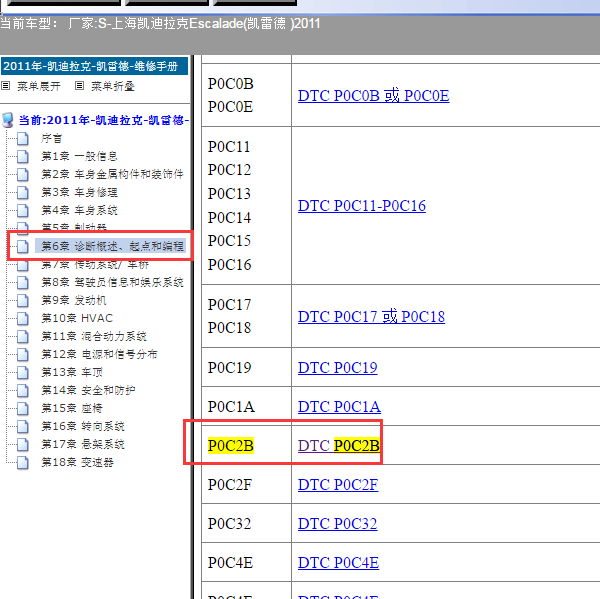Expand all menus with 菜单展开
The width and height of the screenshot is (600, 599).
tap(38, 86)
